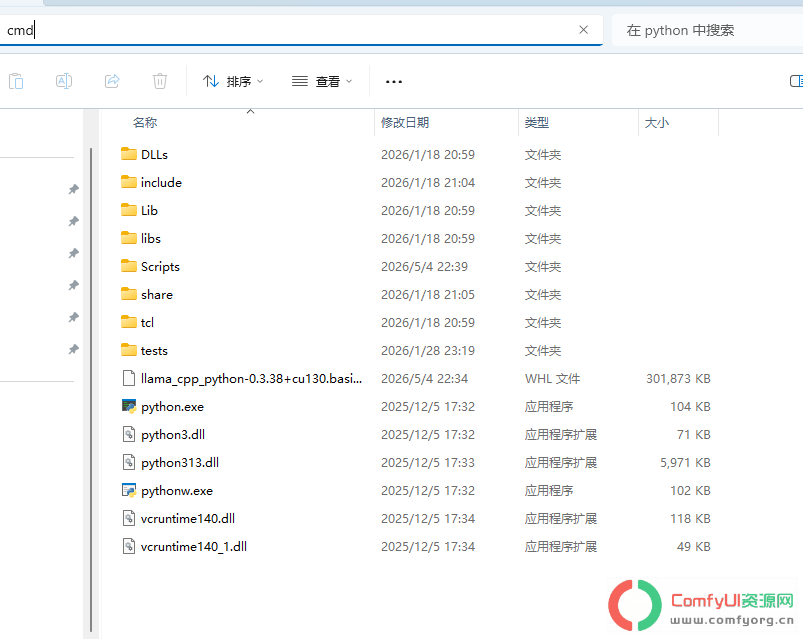Viewport: 803px width, 639px height.
Task: Select the python3.dll file icon
Action: (x=129, y=434)
